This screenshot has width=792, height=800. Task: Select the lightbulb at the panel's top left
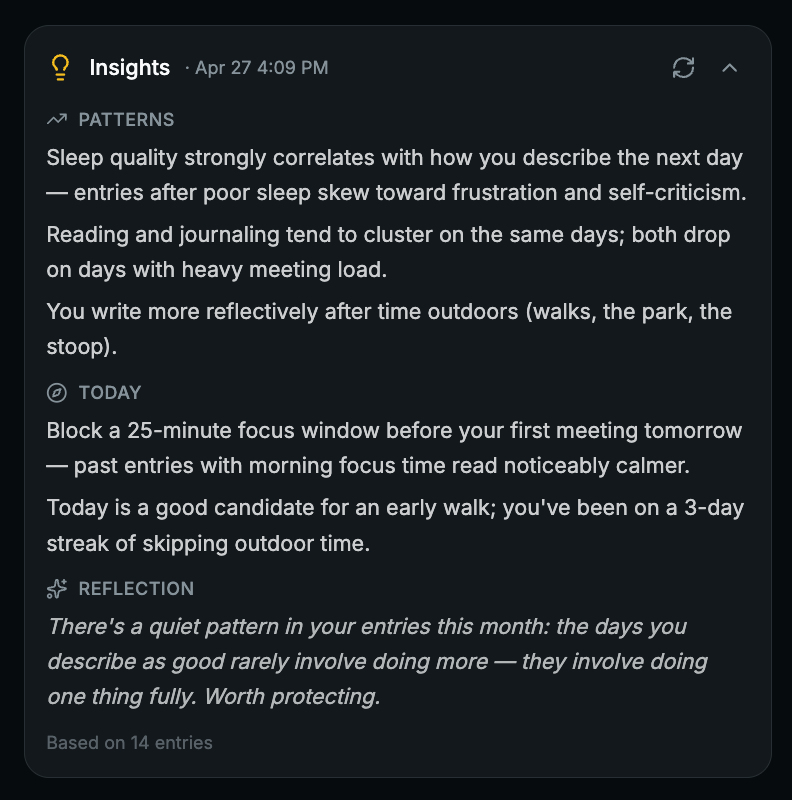coord(61,67)
